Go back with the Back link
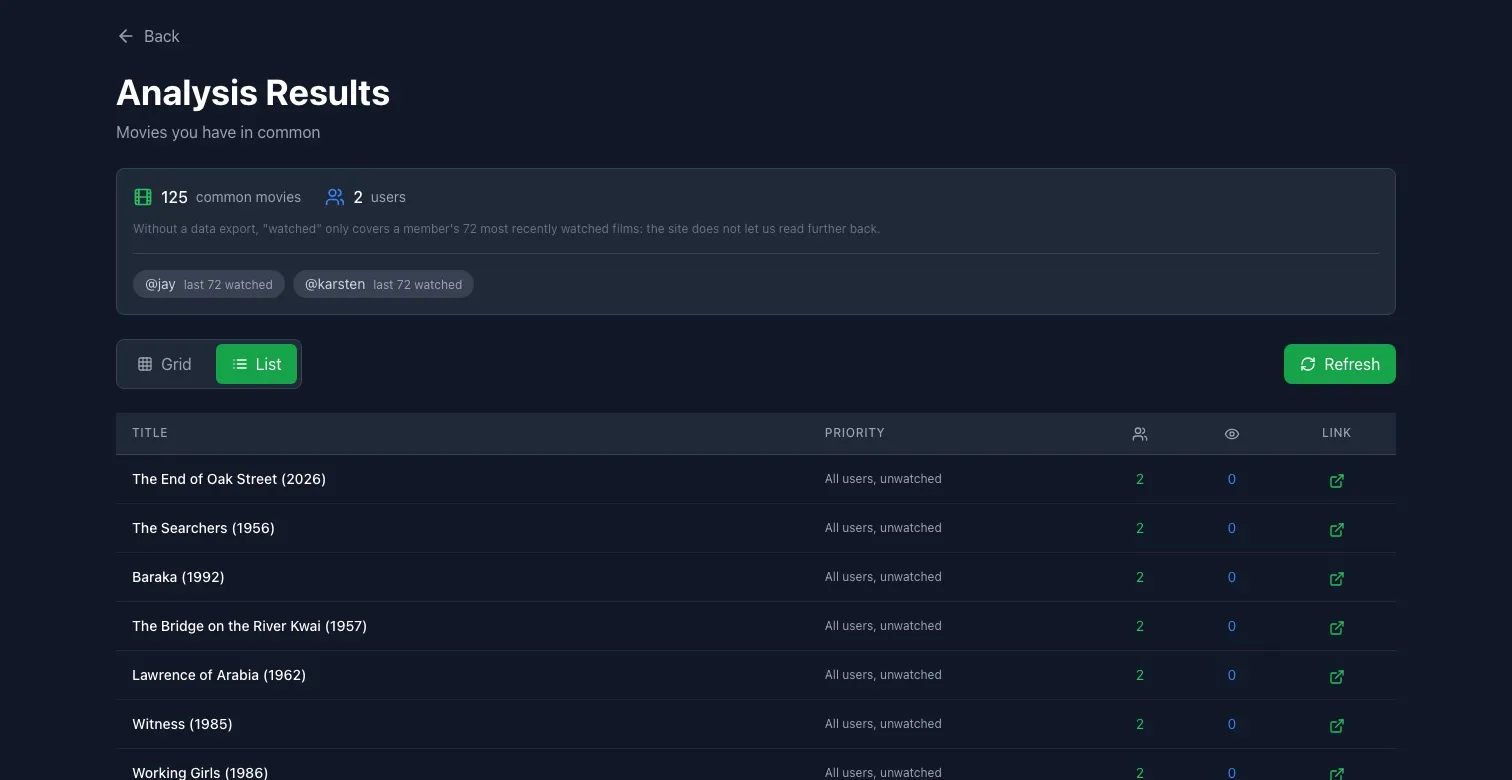1512x780 pixels. pos(148,36)
